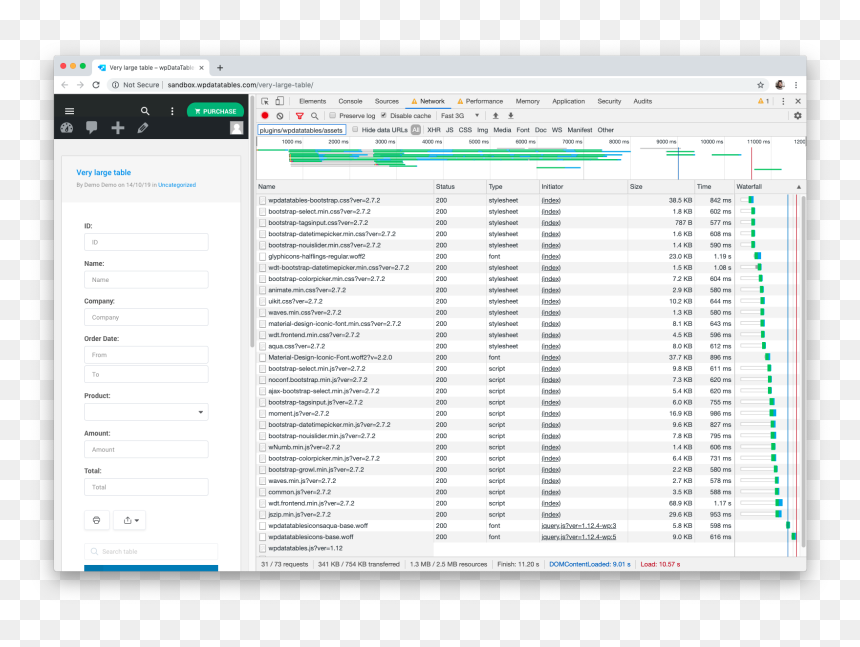Image resolution: width=860 pixels, height=647 pixels.
Task: Import a HAR file with the upload arrow
Action: (495, 116)
